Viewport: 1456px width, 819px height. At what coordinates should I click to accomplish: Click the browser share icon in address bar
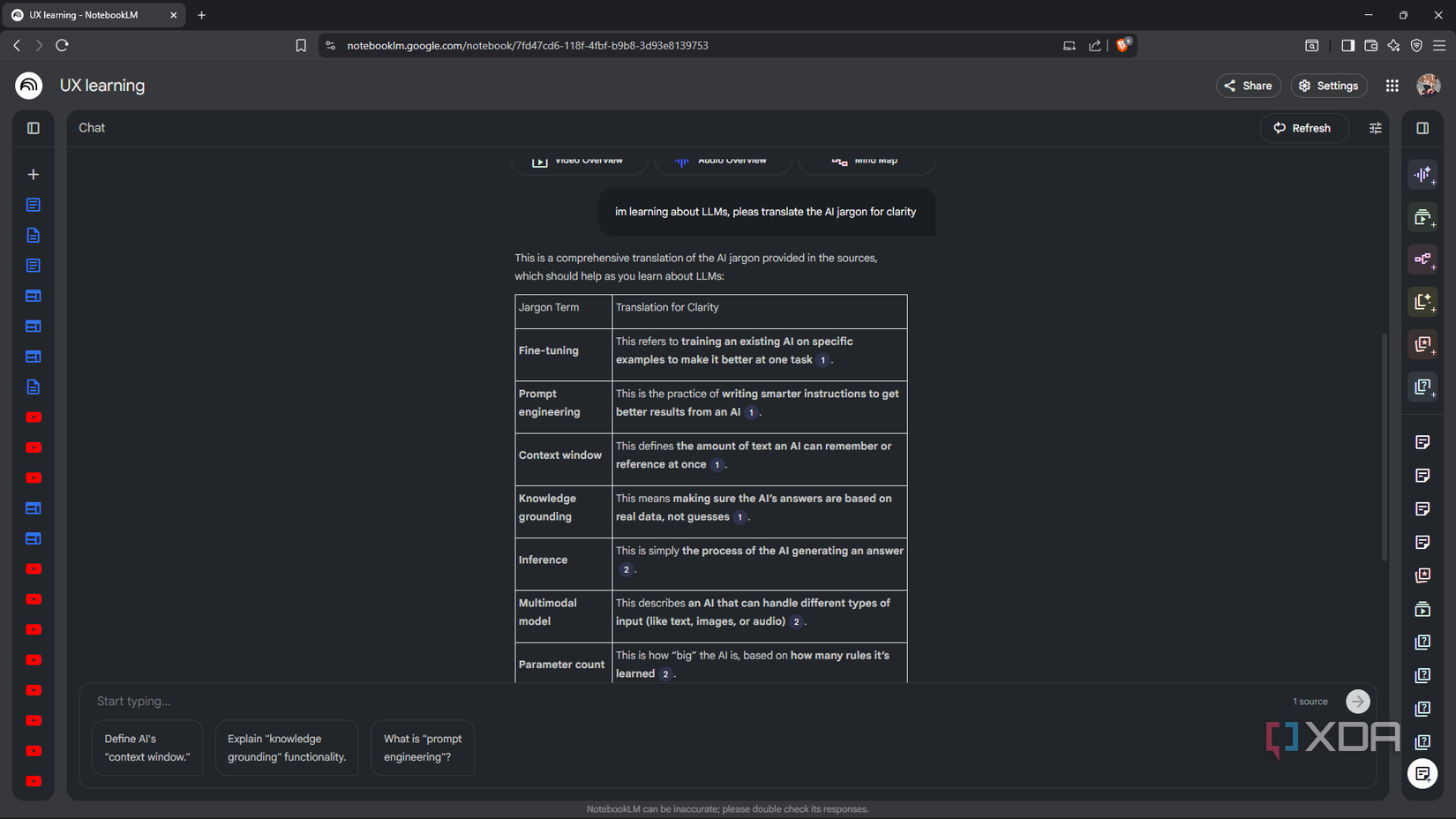(x=1095, y=45)
